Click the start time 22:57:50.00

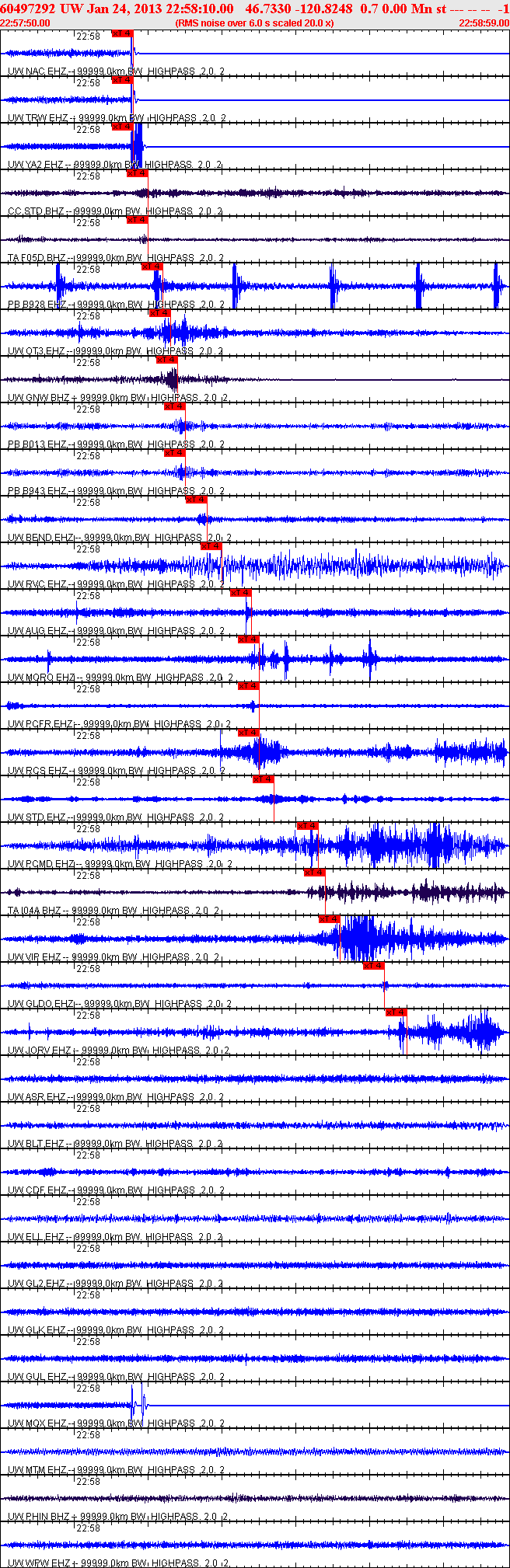[x=25, y=23]
